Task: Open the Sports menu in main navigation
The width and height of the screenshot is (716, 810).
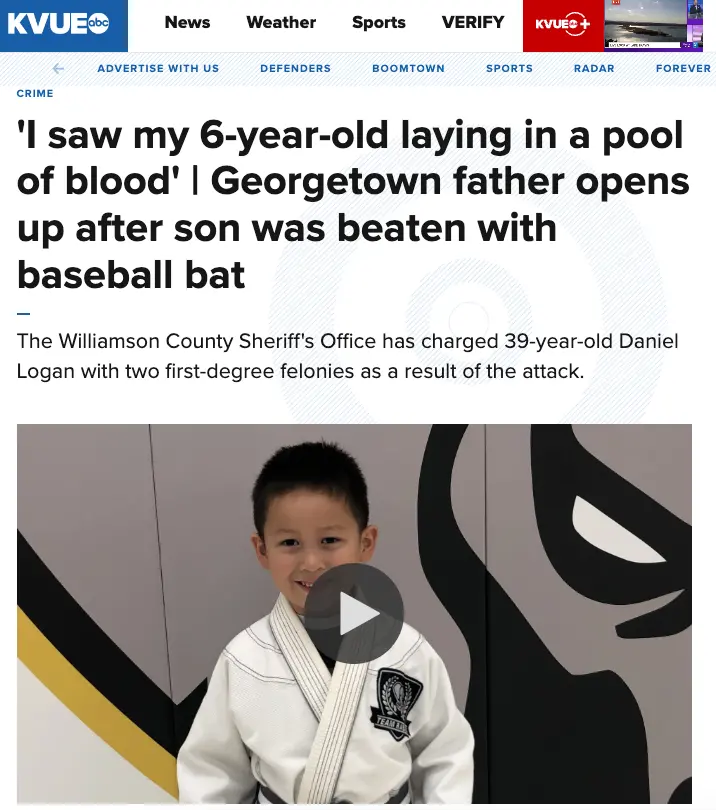Action: [379, 22]
